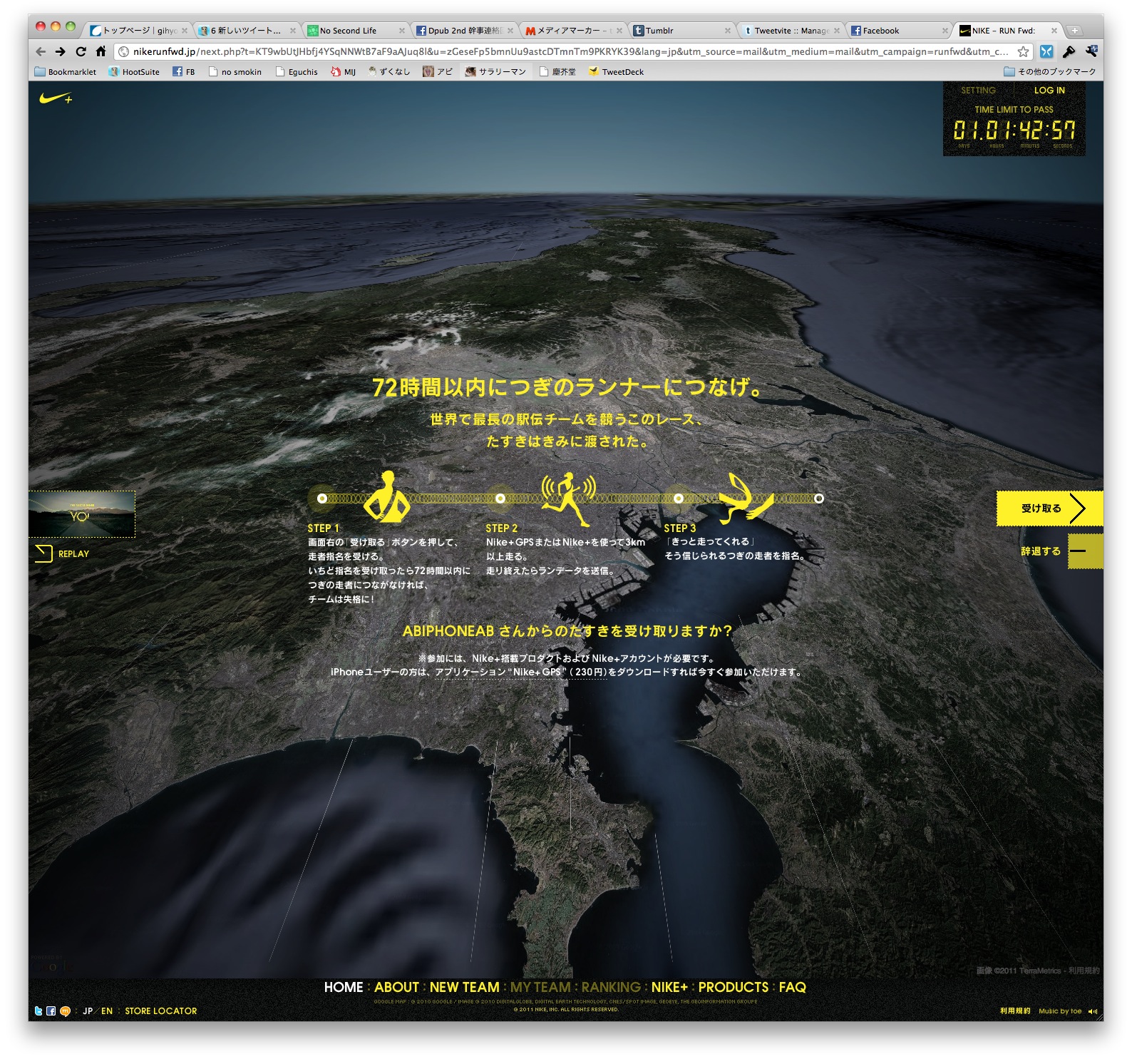Switch language to EN
The width and height of the screenshot is (1132, 1064).
point(107,1011)
